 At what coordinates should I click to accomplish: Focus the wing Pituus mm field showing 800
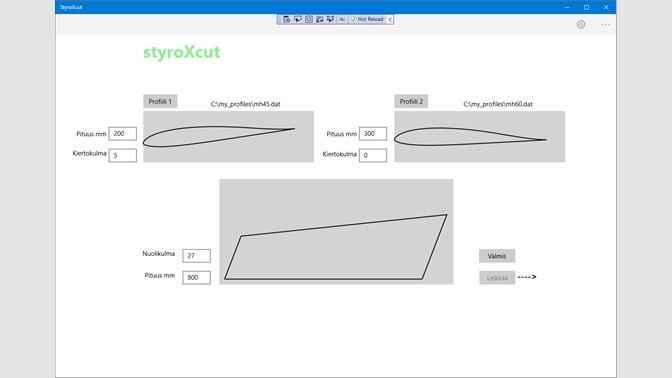point(196,277)
